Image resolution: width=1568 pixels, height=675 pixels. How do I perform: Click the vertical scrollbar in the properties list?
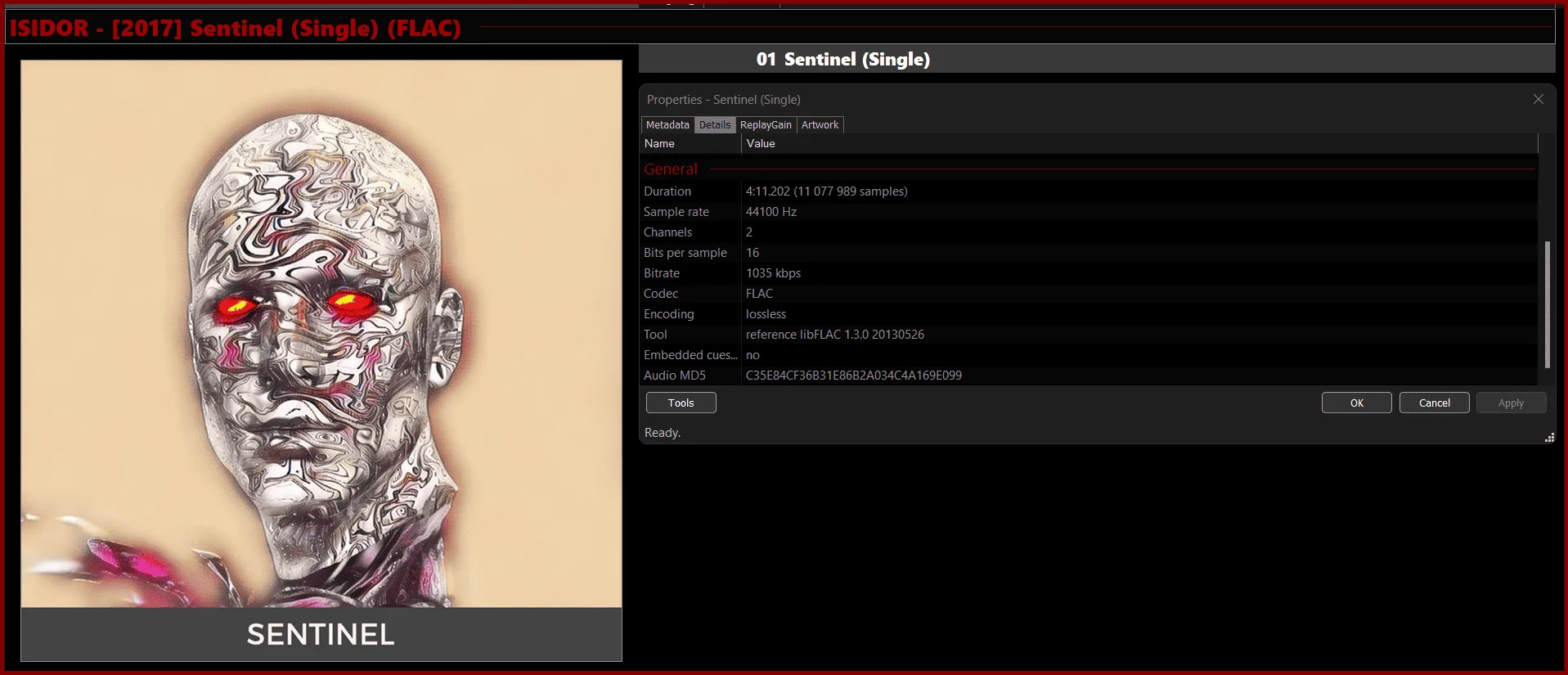coord(1547,304)
